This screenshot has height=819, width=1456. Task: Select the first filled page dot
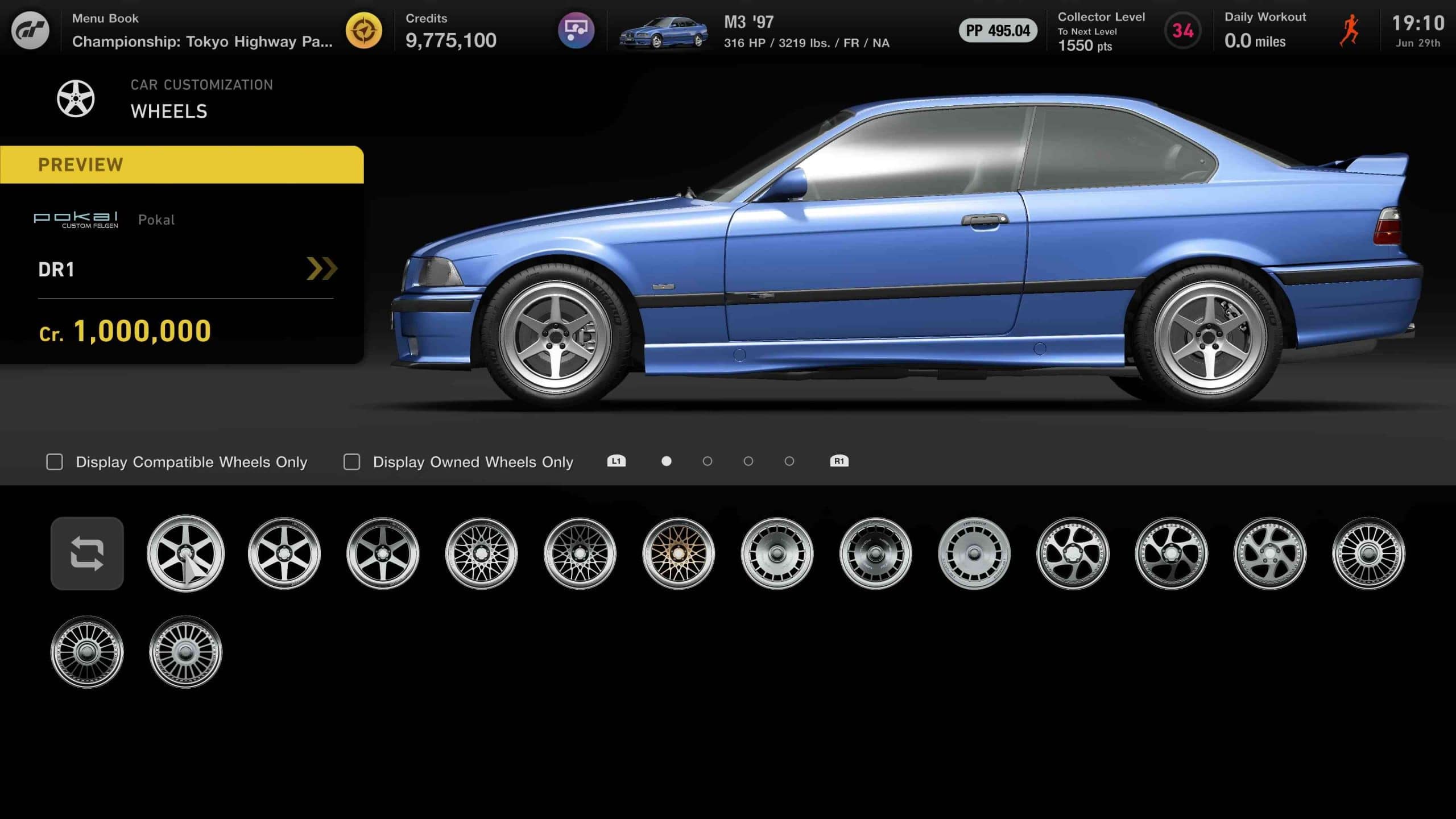click(667, 461)
